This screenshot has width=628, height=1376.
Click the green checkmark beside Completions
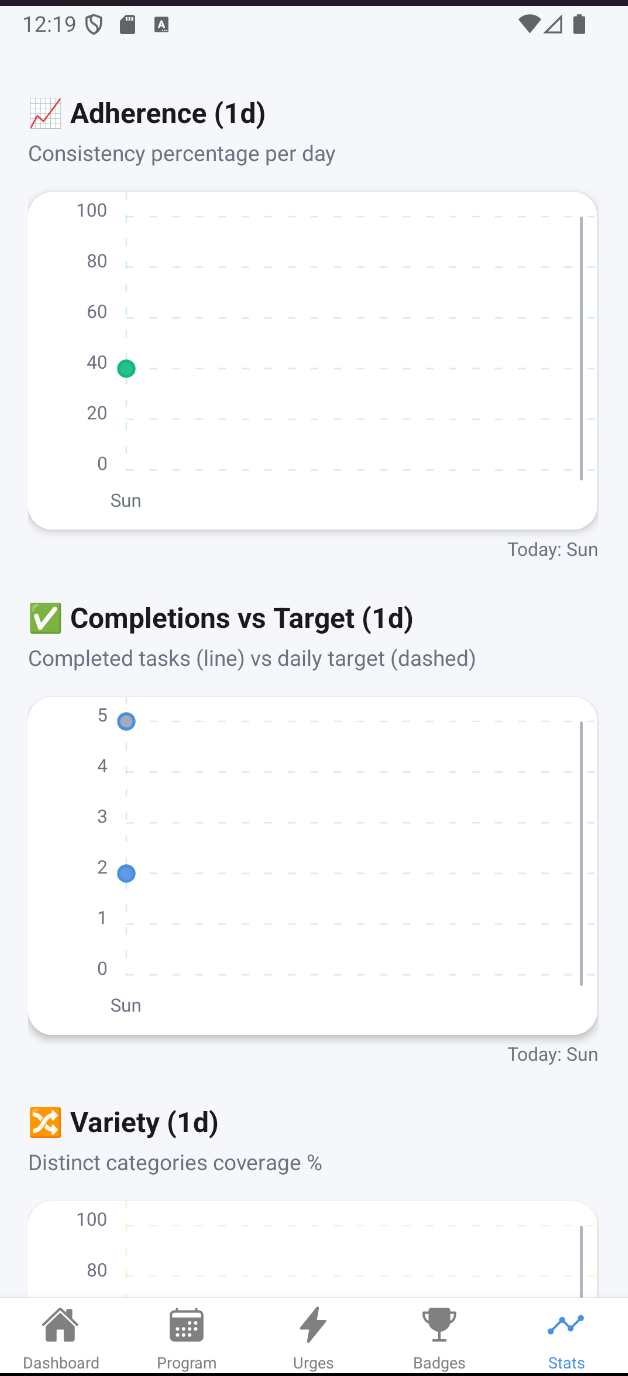(45, 619)
